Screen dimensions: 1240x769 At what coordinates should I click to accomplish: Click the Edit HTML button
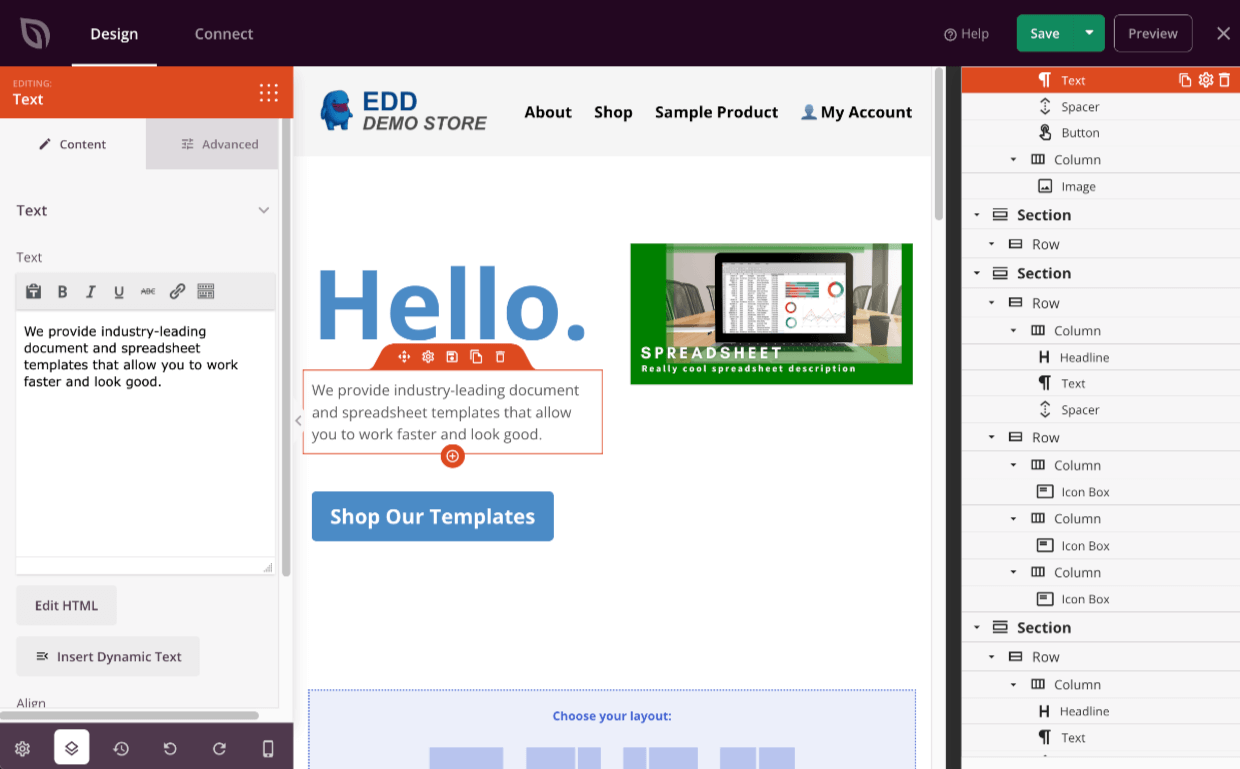66,605
